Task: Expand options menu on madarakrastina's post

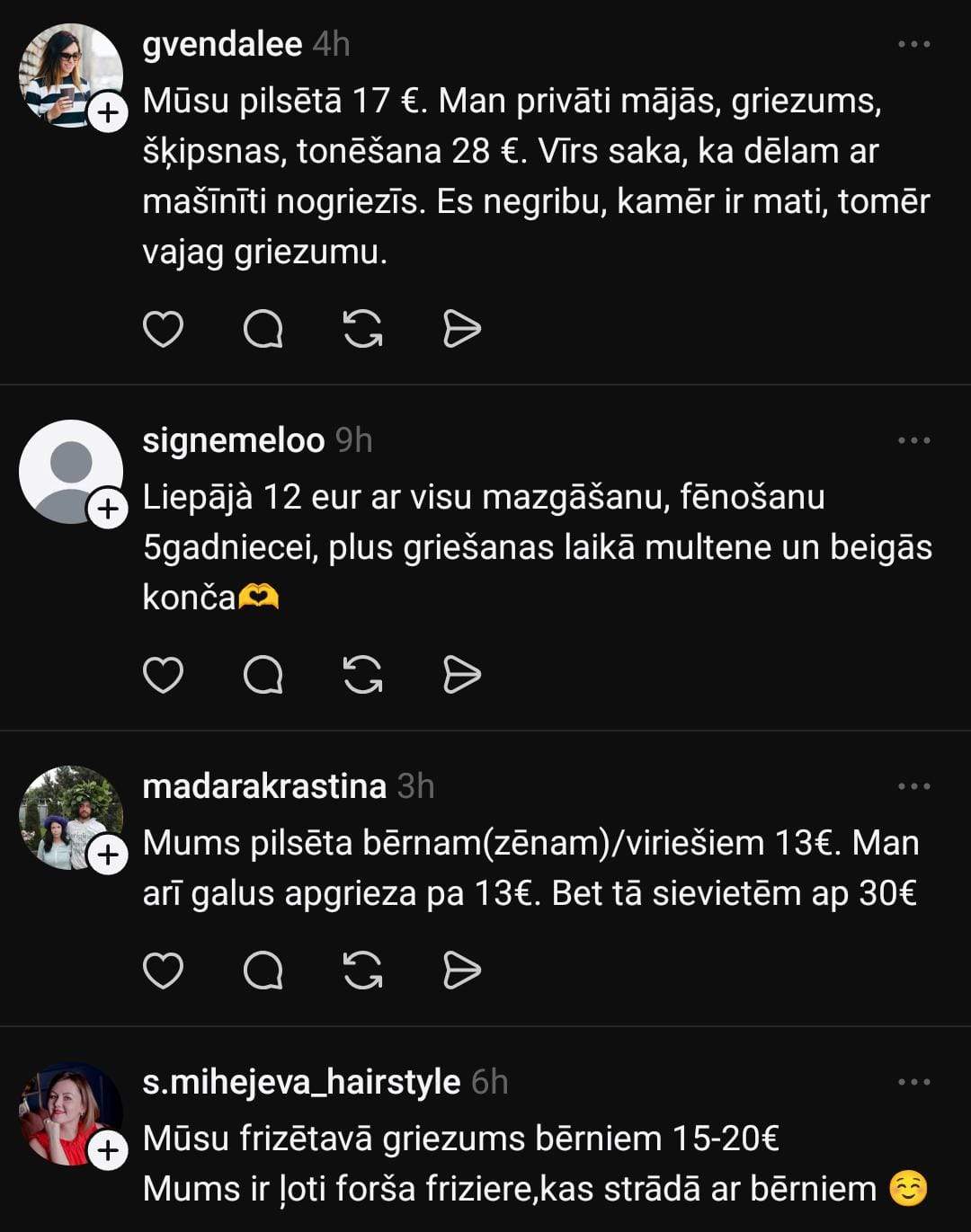Action: click(913, 786)
